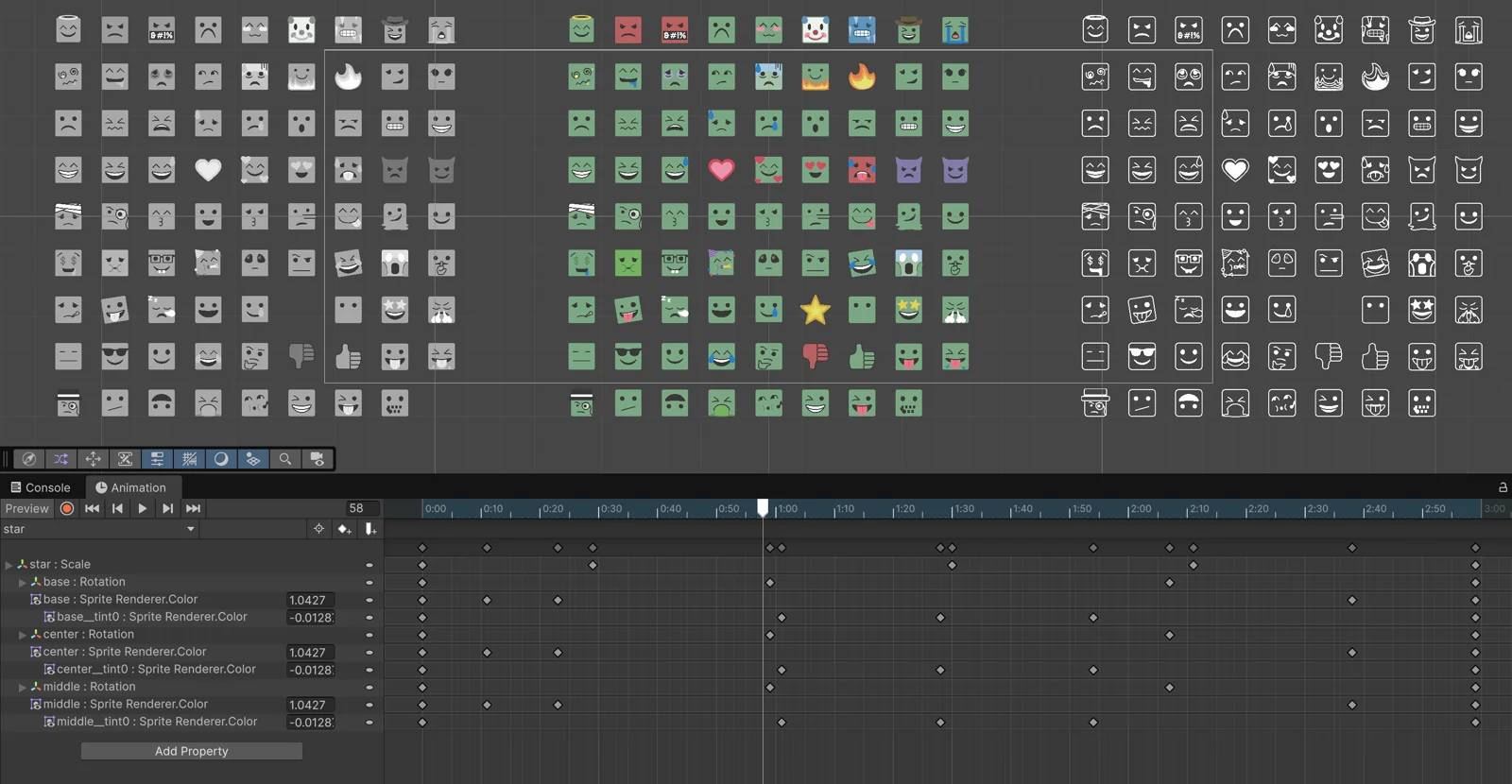Click the Add Event marker-plus icon

(370, 529)
